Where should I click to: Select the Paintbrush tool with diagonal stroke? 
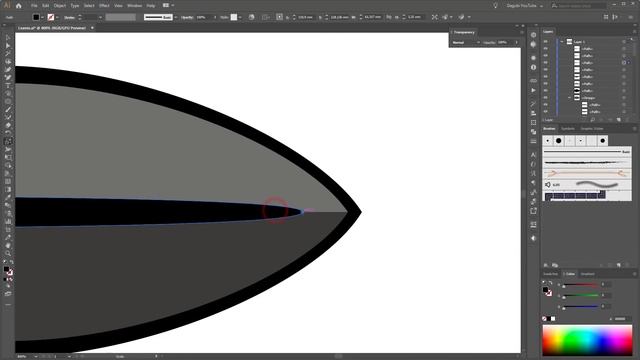[x=8, y=109]
